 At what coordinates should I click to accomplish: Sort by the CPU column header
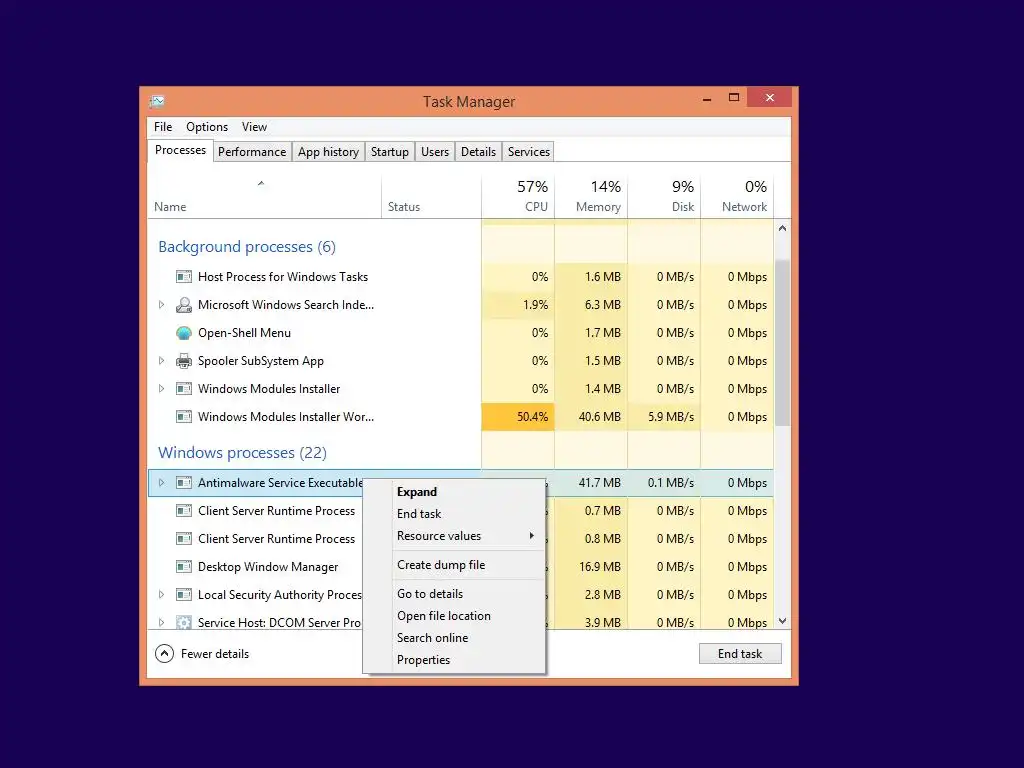click(x=518, y=196)
